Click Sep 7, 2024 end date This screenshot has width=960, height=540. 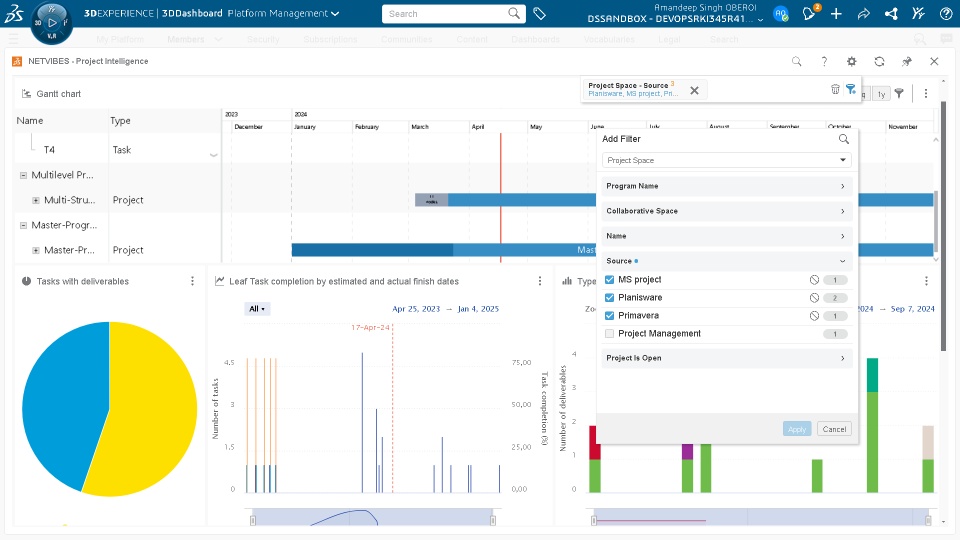pos(912,309)
